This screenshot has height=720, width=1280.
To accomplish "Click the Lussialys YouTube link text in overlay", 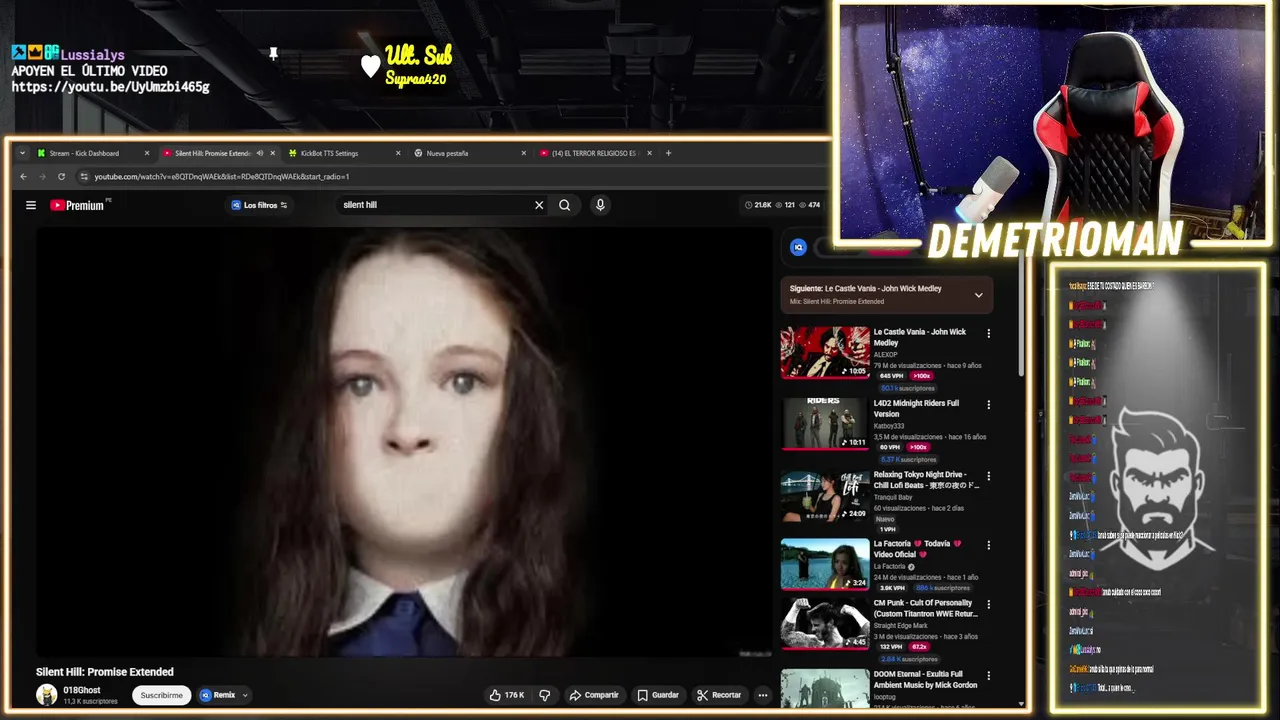I will 110,87.
